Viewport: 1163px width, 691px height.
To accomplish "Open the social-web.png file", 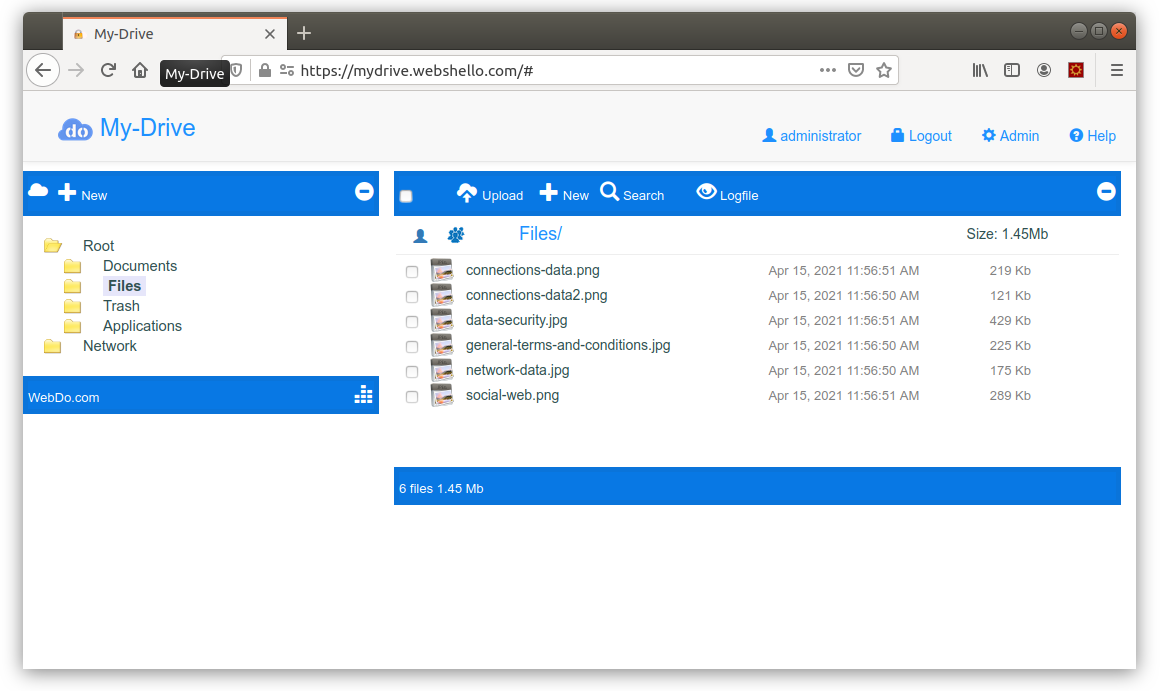I will click(x=512, y=395).
